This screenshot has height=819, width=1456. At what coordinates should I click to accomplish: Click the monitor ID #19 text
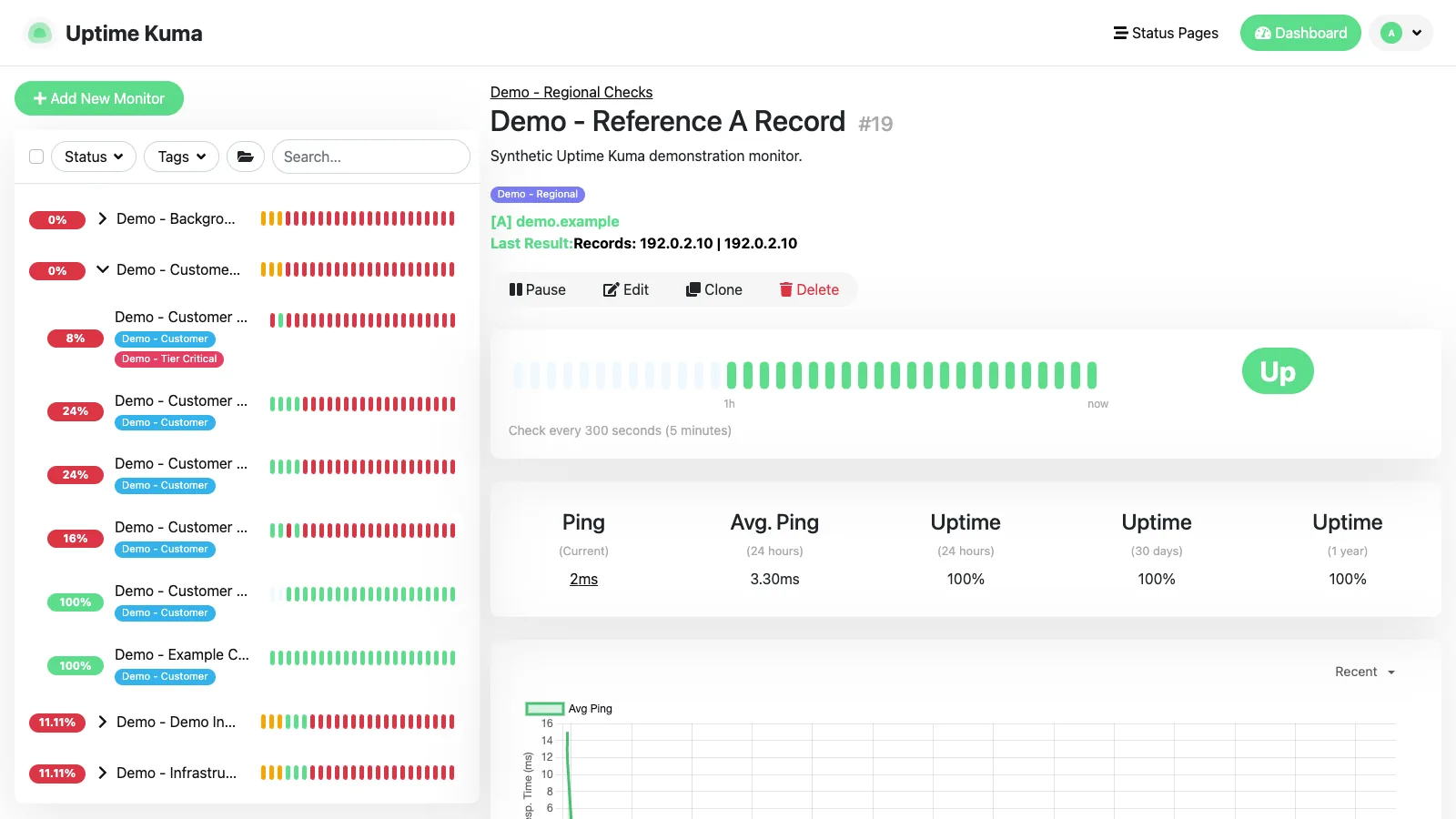point(875,124)
